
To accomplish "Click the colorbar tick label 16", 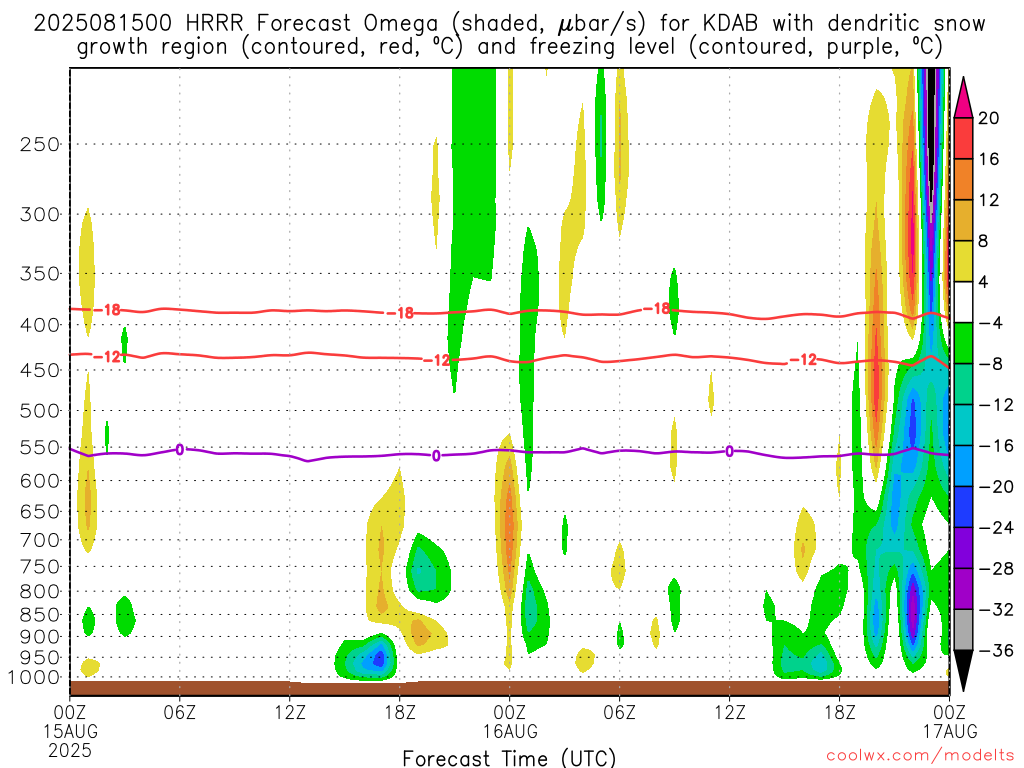I will click(989, 159).
